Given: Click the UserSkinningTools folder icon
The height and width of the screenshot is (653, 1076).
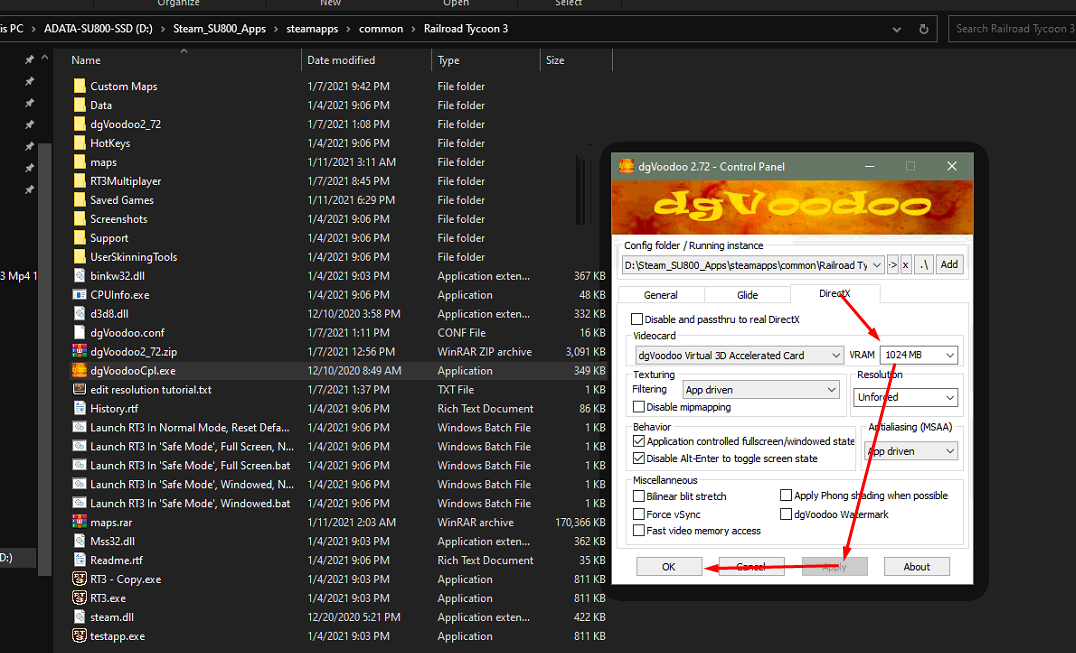Looking at the screenshot, I should coord(80,257).
